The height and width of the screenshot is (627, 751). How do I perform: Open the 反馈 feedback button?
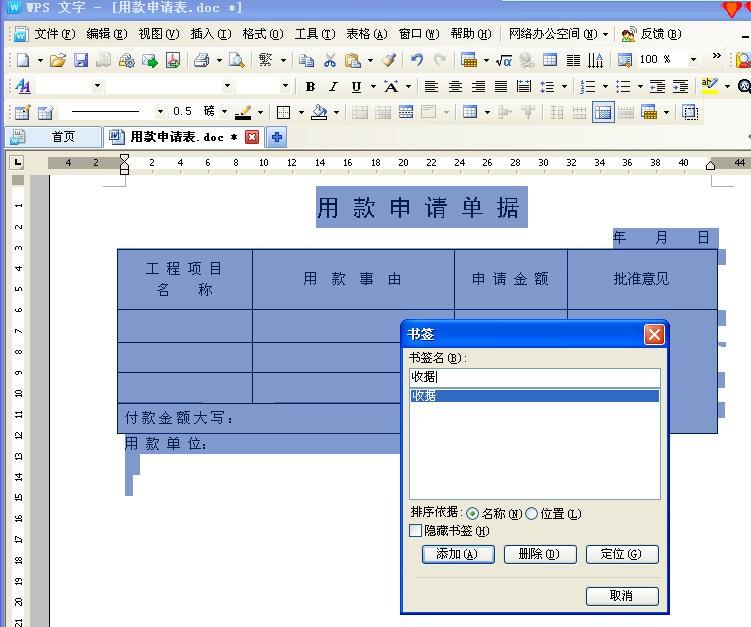(x=651, y=34)
